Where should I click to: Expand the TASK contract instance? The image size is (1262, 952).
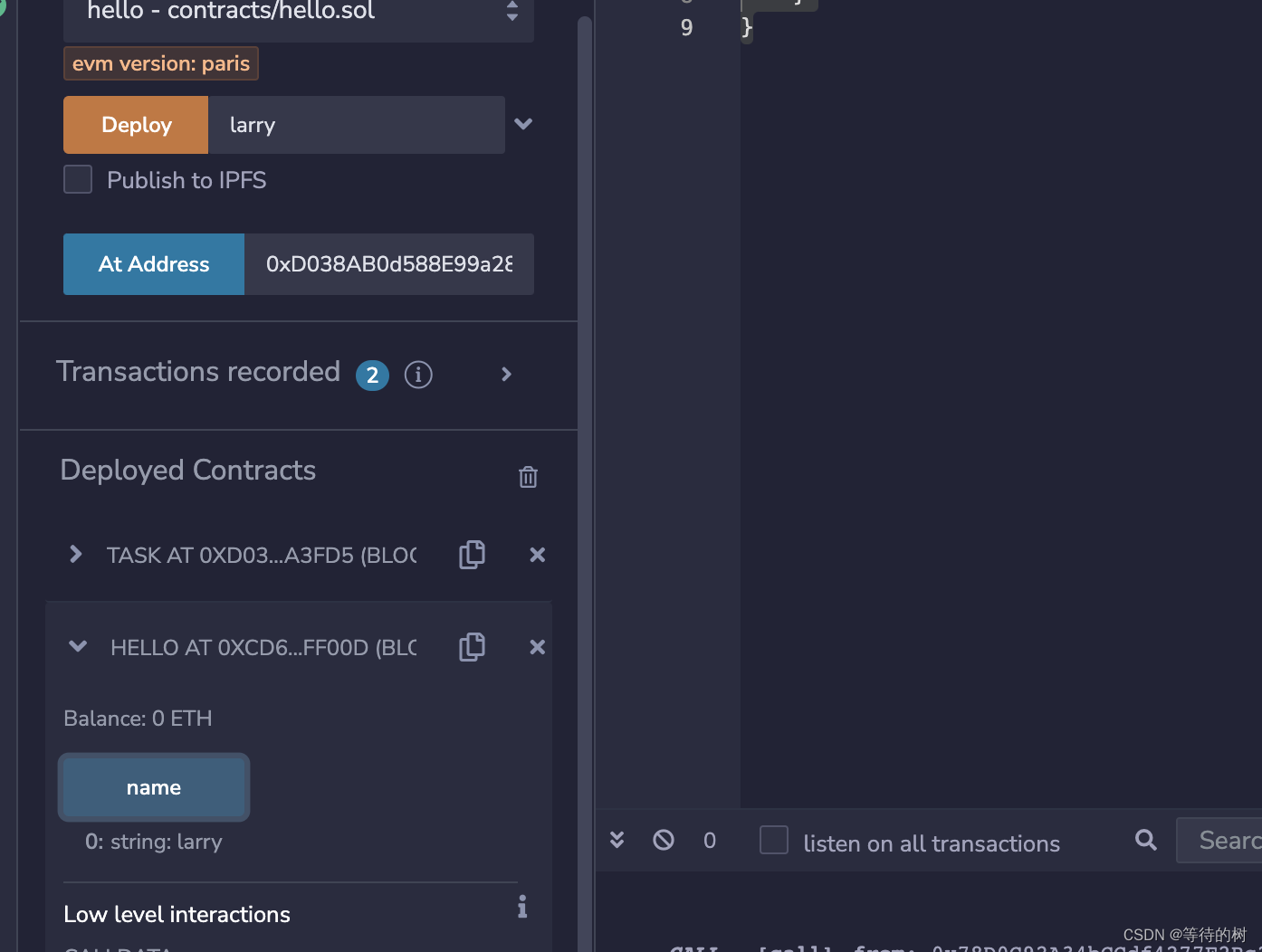tap(76, 554)
